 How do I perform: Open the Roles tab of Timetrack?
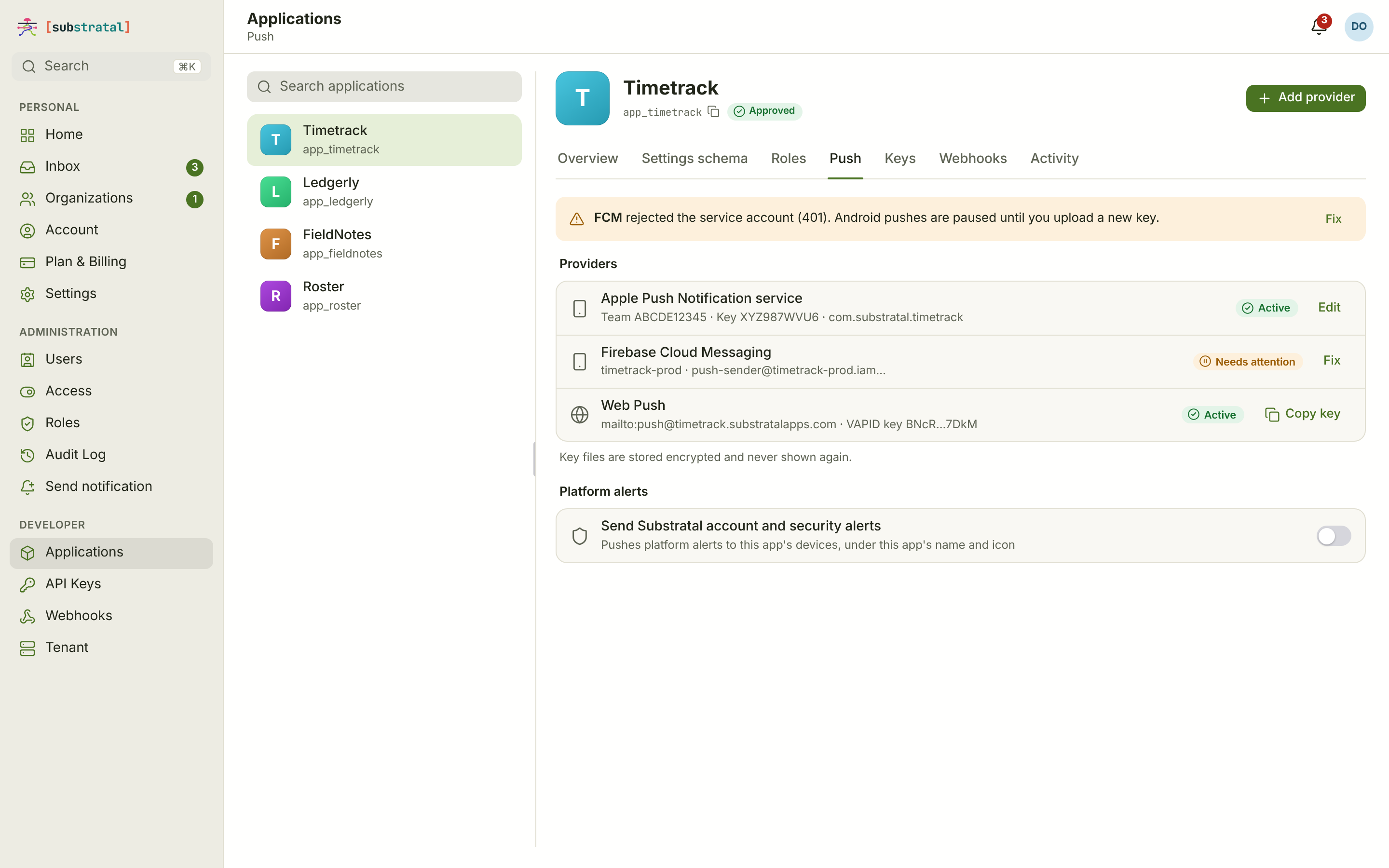tap(788, 159)
